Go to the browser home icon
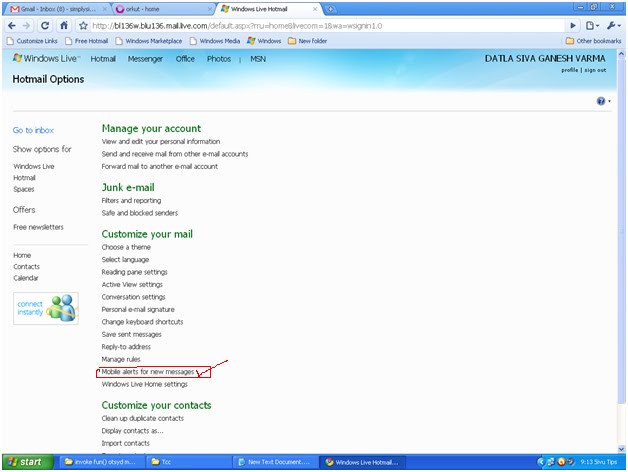The width and height of the screenshot is (628, 472). point(64,26)
